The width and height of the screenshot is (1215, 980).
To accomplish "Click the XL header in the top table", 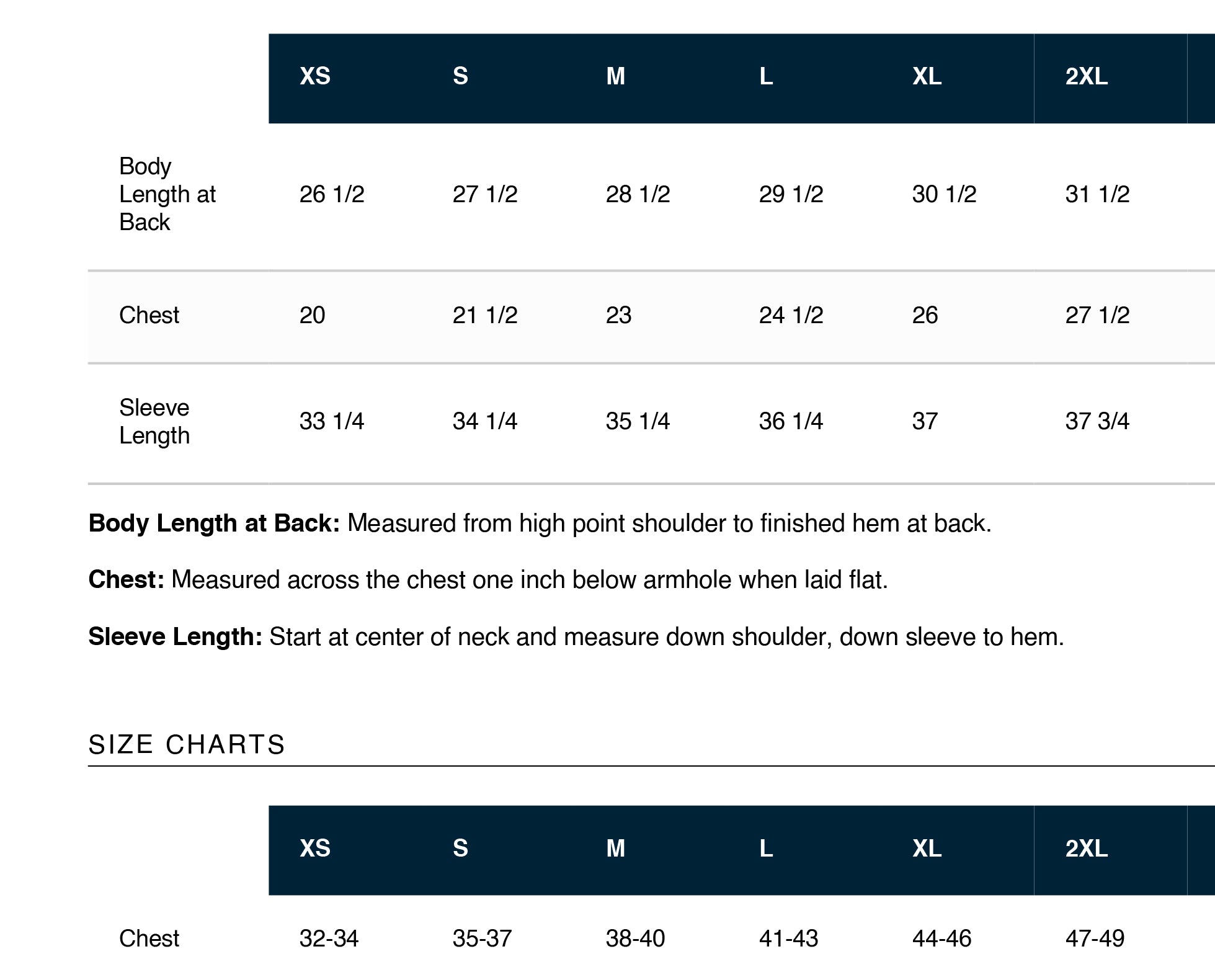I will [x=927, y=76].
